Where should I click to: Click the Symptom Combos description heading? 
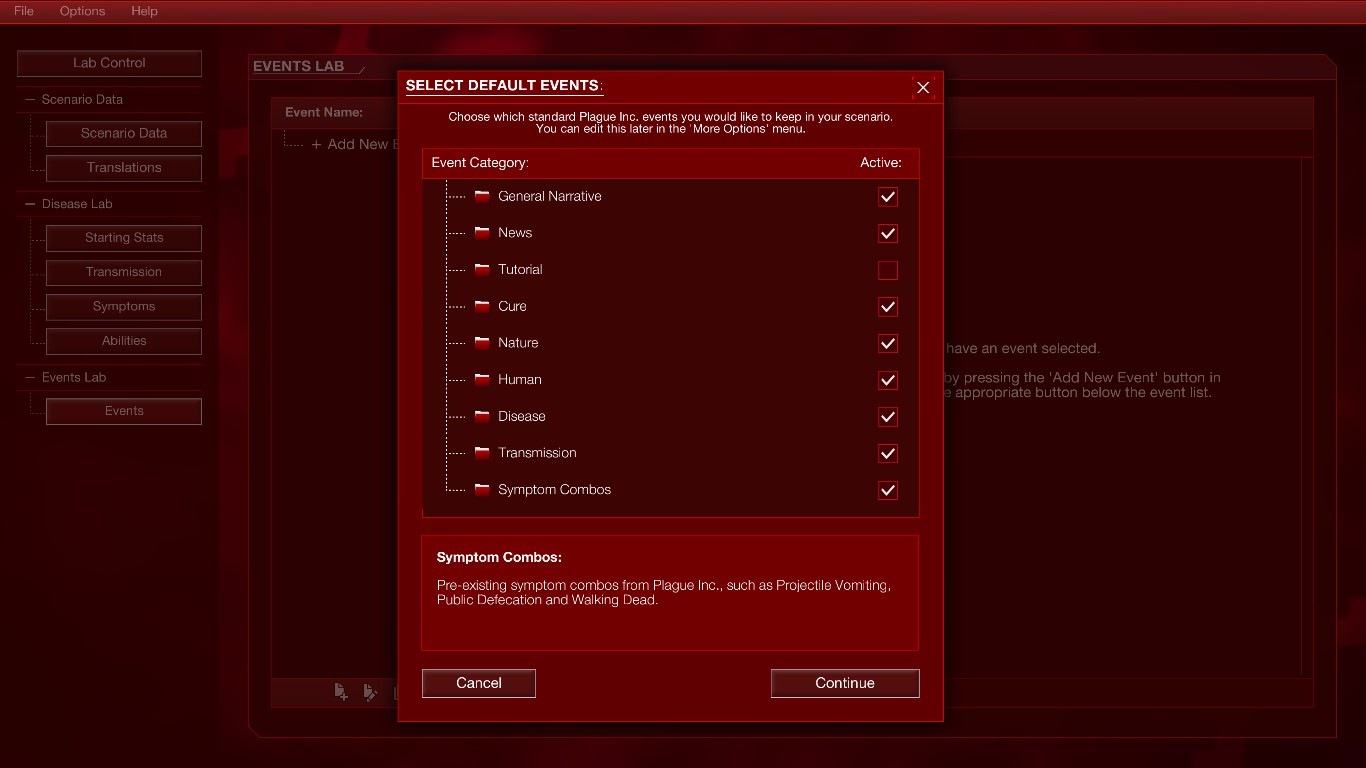[499, 557]
